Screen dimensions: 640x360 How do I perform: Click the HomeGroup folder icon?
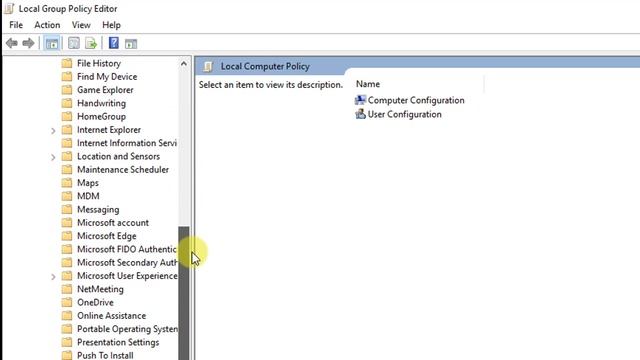point(67,116)
